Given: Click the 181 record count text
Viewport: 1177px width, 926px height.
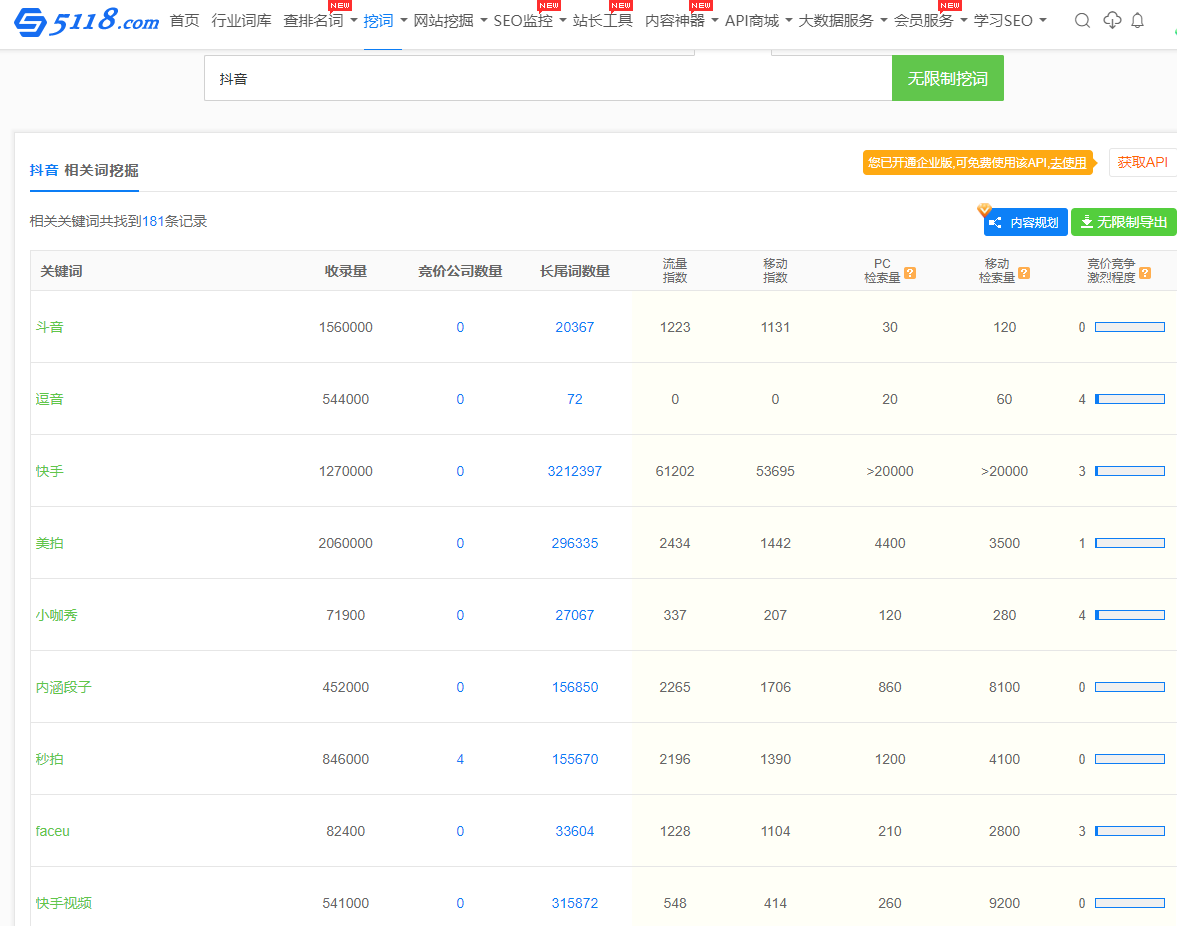Looking at the screenshot, I should tap(152, 221).
